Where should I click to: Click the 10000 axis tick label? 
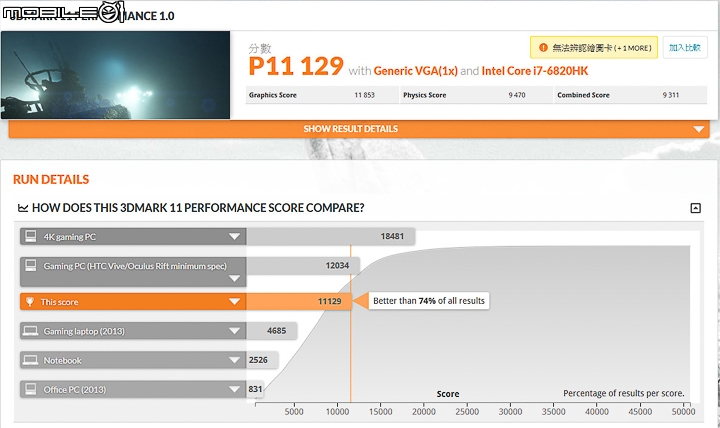click(338, 412)
